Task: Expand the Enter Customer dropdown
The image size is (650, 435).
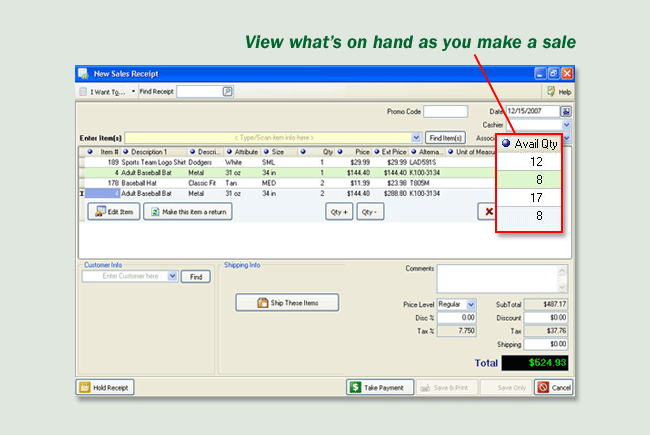Action: point(172,276)
